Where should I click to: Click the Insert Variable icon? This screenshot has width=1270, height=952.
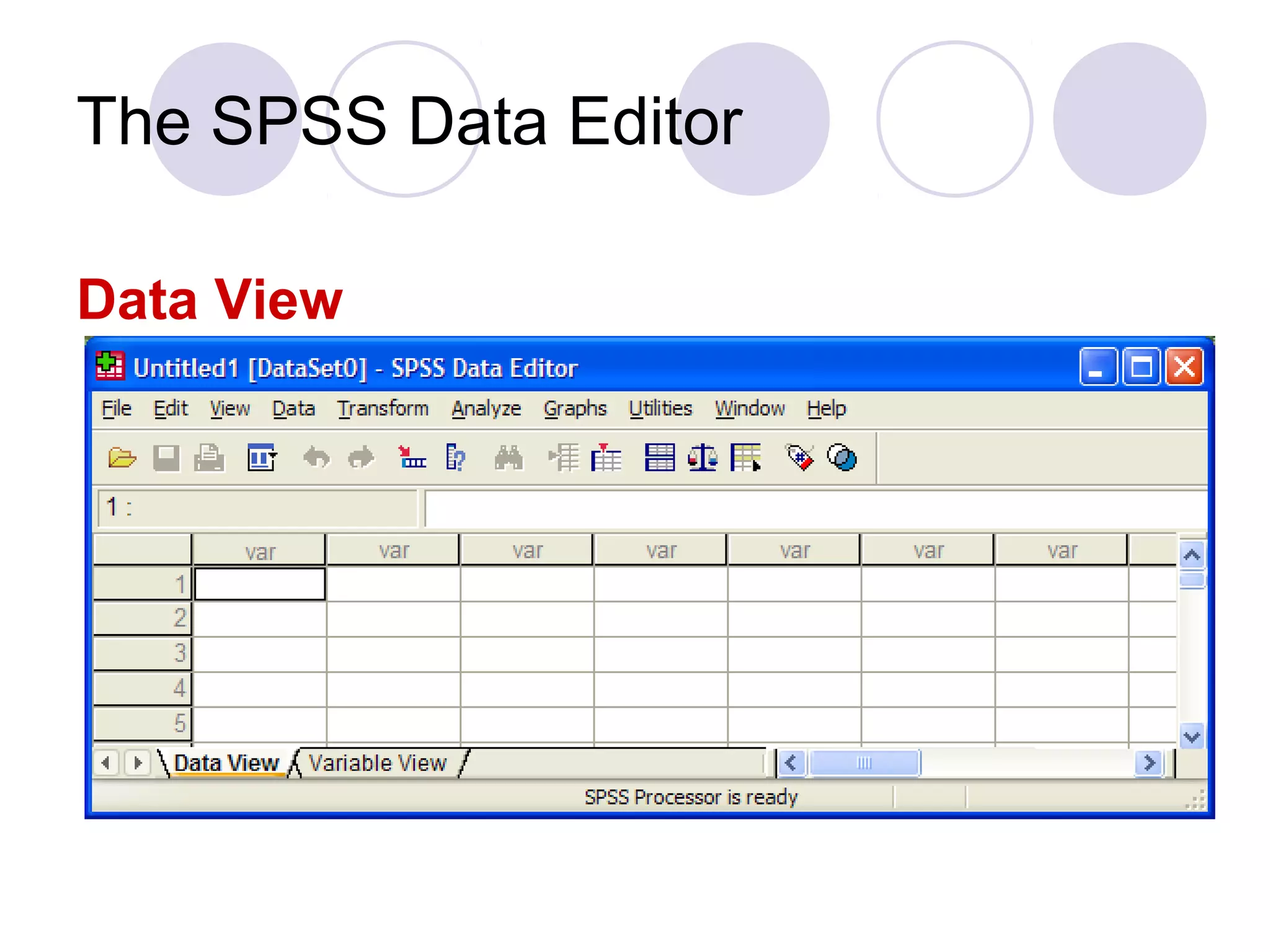(606, 458)
